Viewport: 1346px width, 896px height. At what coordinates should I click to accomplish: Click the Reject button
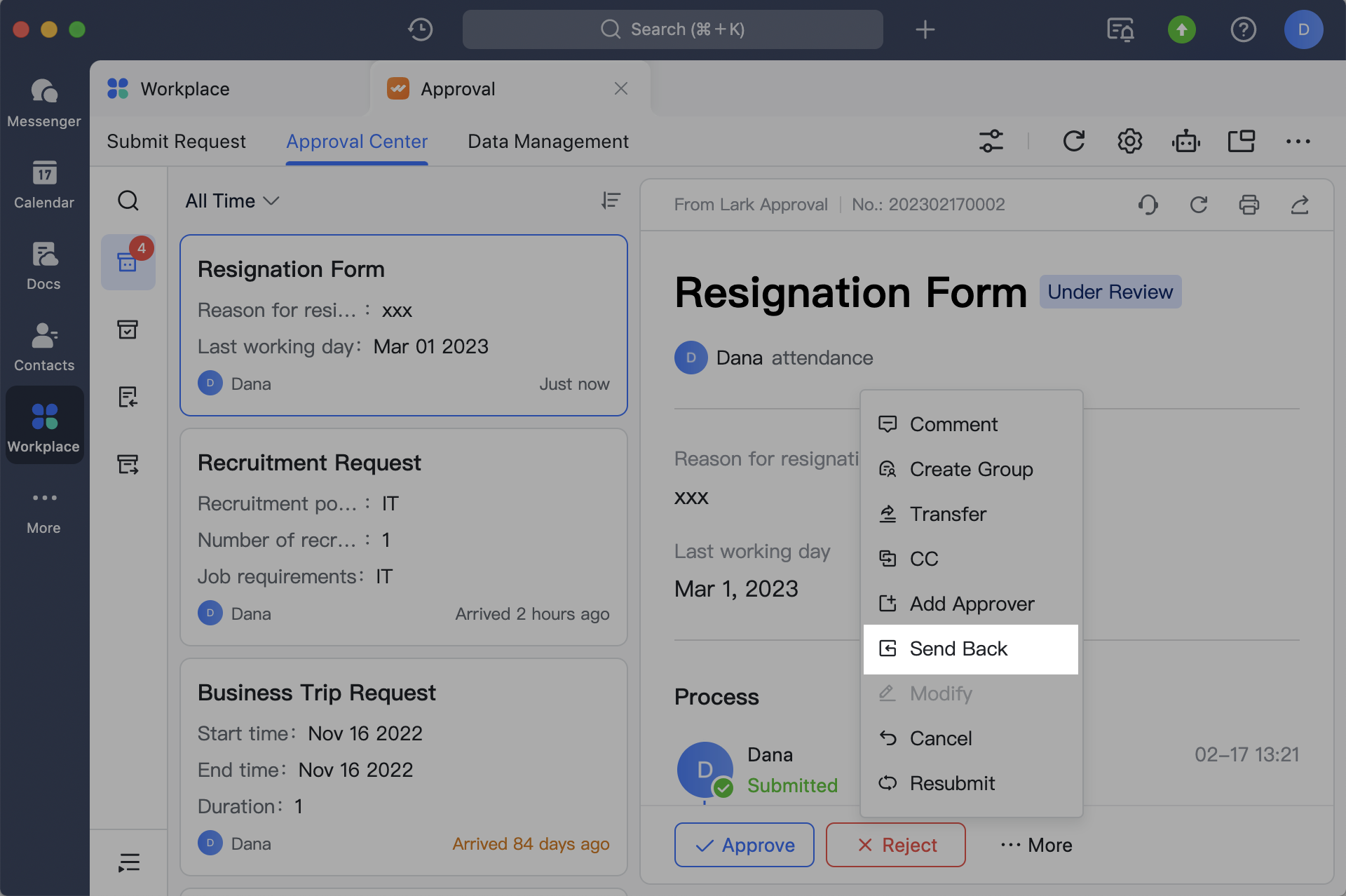(895, 846)
